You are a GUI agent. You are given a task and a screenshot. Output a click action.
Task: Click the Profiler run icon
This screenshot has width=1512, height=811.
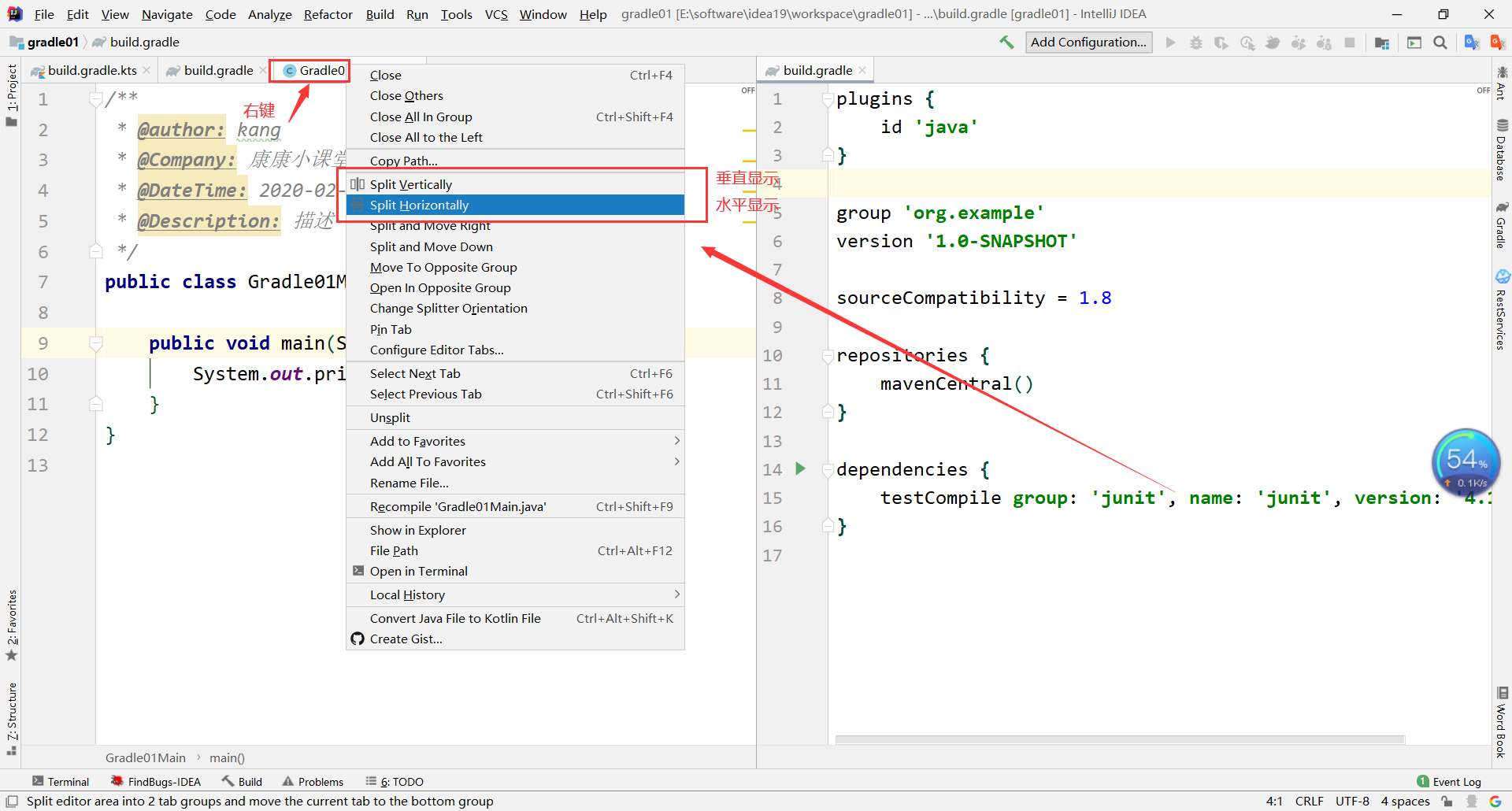point(1247,43)
